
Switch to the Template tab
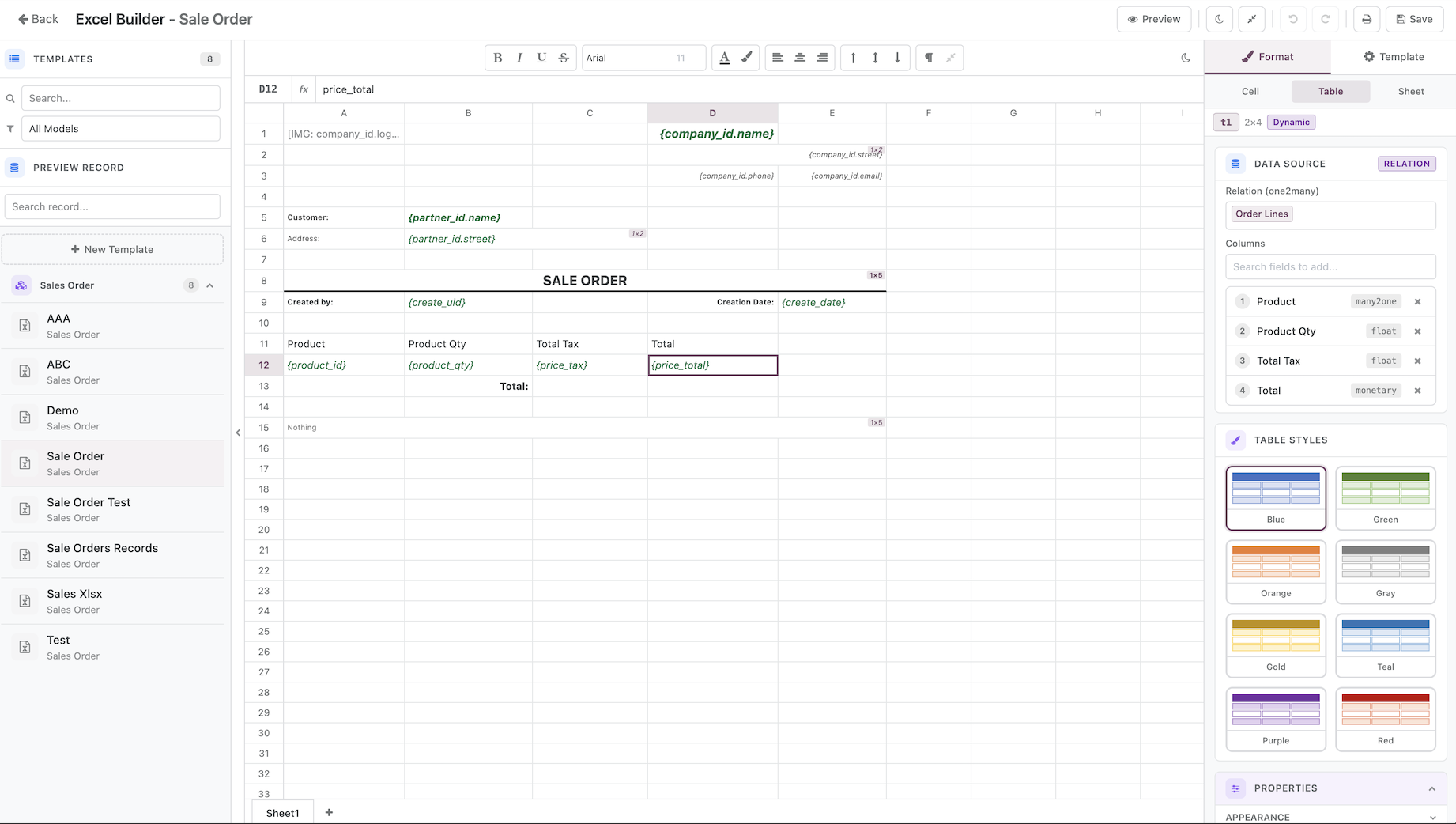pos(1394,56)
